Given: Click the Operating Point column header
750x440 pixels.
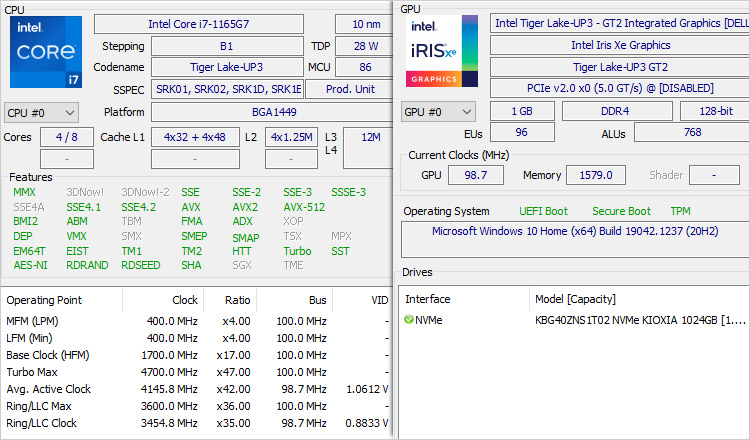Looking at the screenshot, I should click(62, 300).
